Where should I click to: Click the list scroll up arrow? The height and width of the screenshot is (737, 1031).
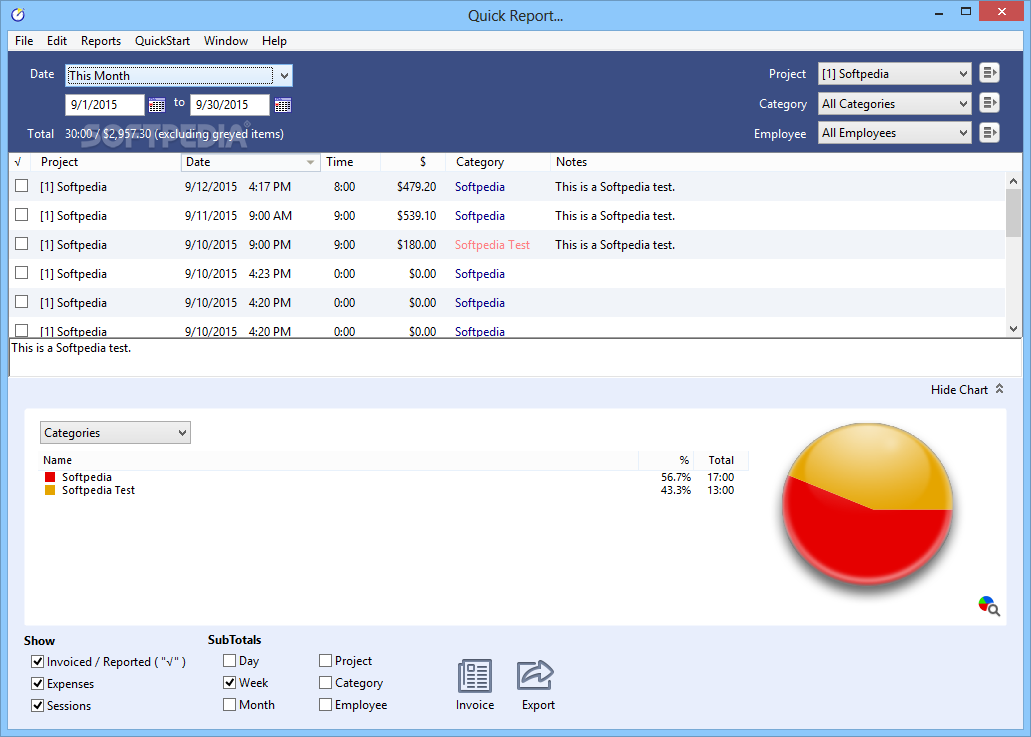coord(1013,181)
